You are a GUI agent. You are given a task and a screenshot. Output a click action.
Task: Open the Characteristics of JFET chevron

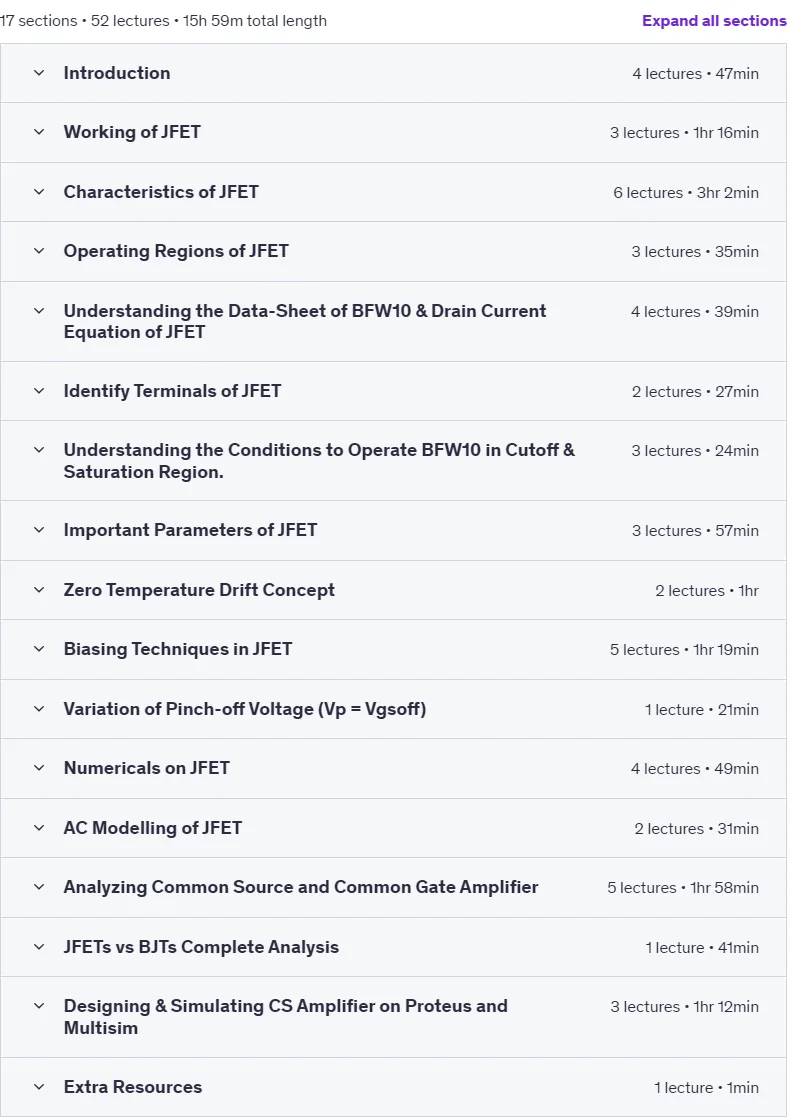[x=39, y=192]
